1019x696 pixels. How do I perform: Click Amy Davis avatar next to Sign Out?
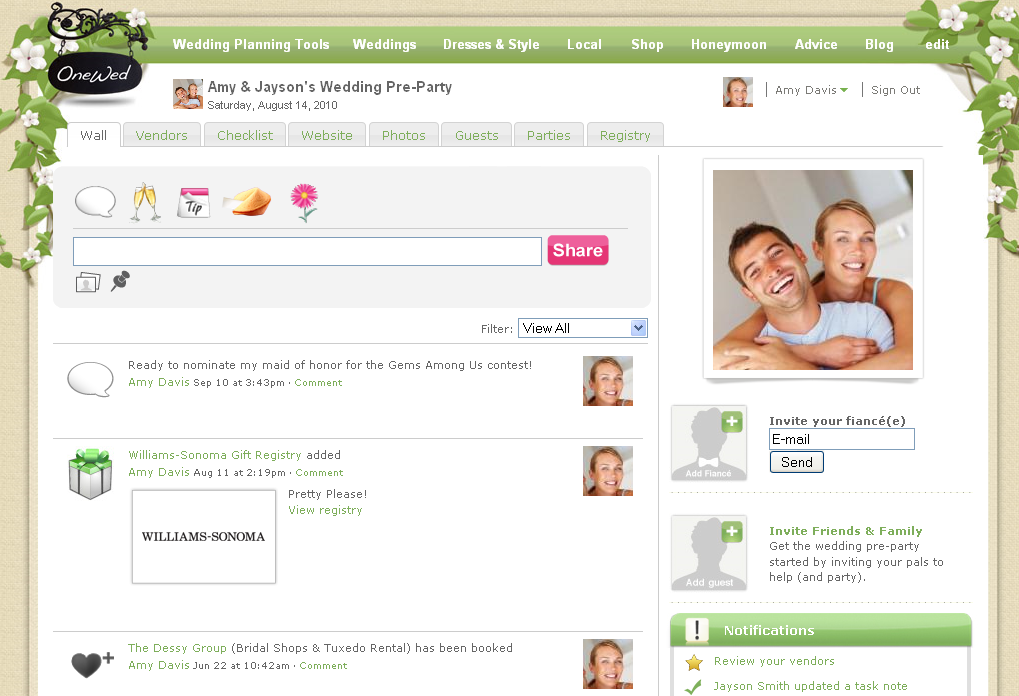click(738, 92)
